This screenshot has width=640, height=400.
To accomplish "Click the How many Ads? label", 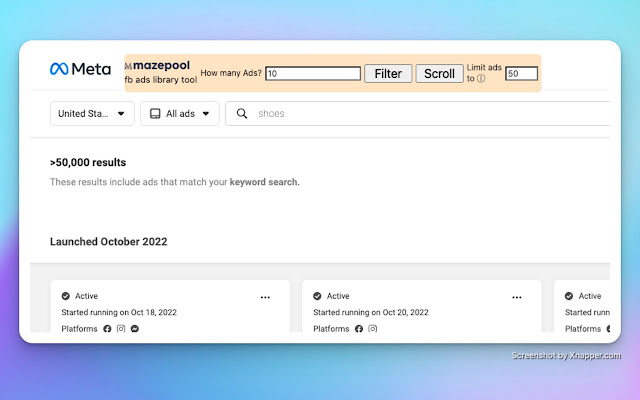I will point(231,73).
